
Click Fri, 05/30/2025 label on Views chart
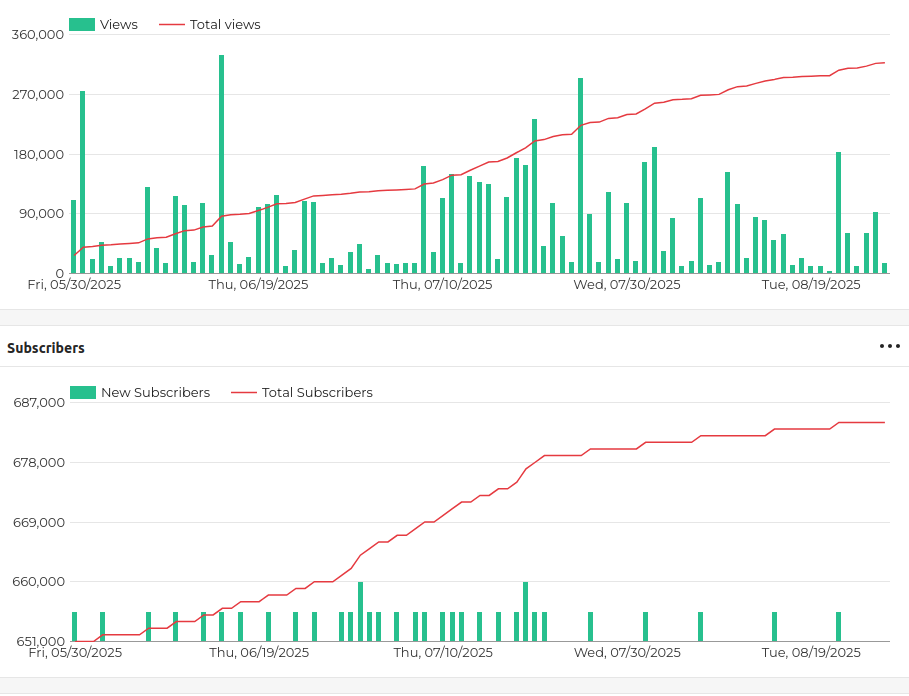[74, 285]
